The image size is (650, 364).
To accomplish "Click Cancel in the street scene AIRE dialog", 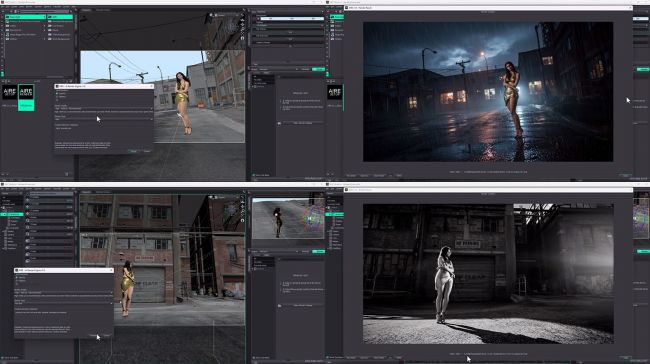I will click(x=147, y=151).
